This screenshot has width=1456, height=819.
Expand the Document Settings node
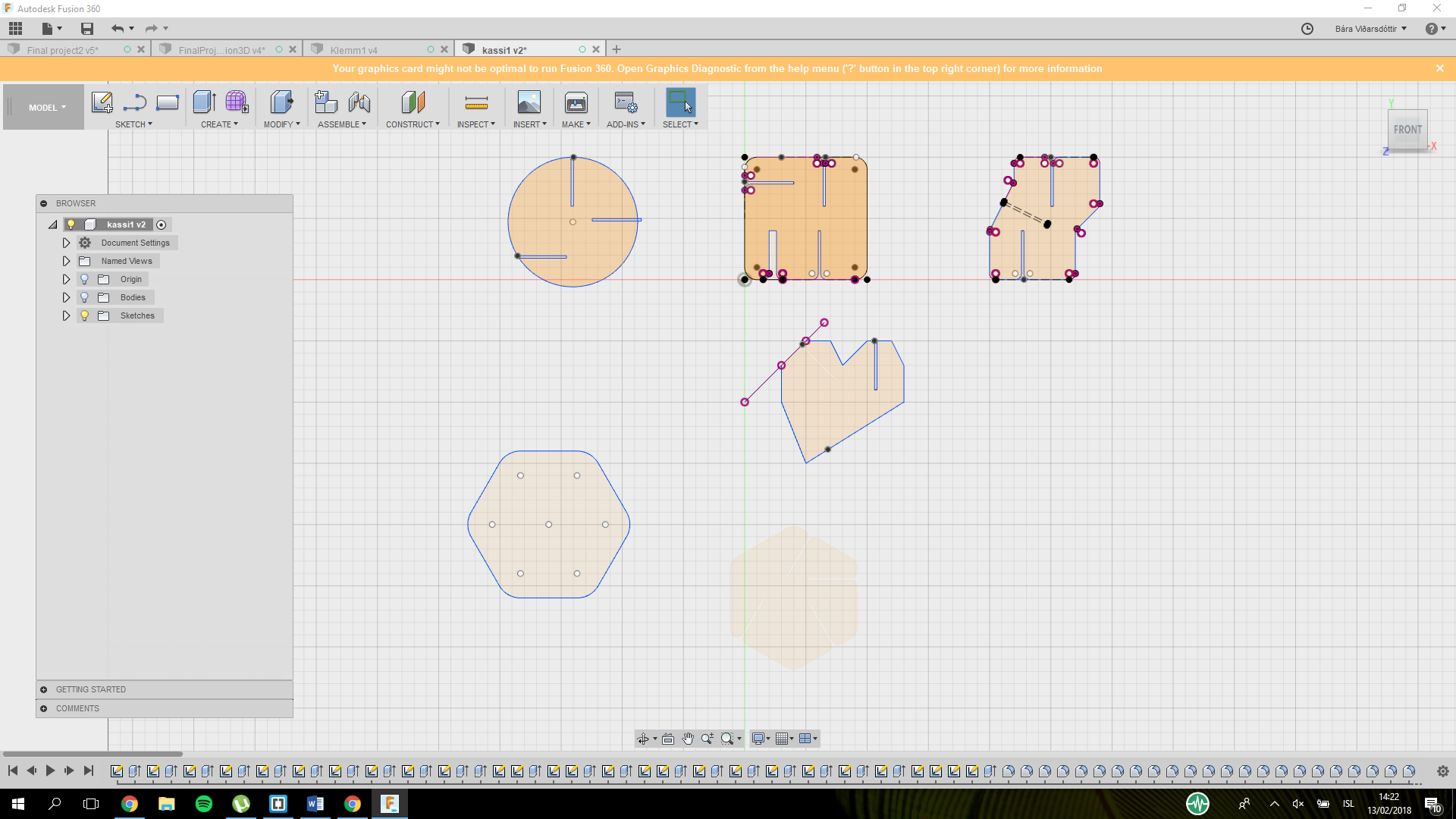(x=66, y=243)
